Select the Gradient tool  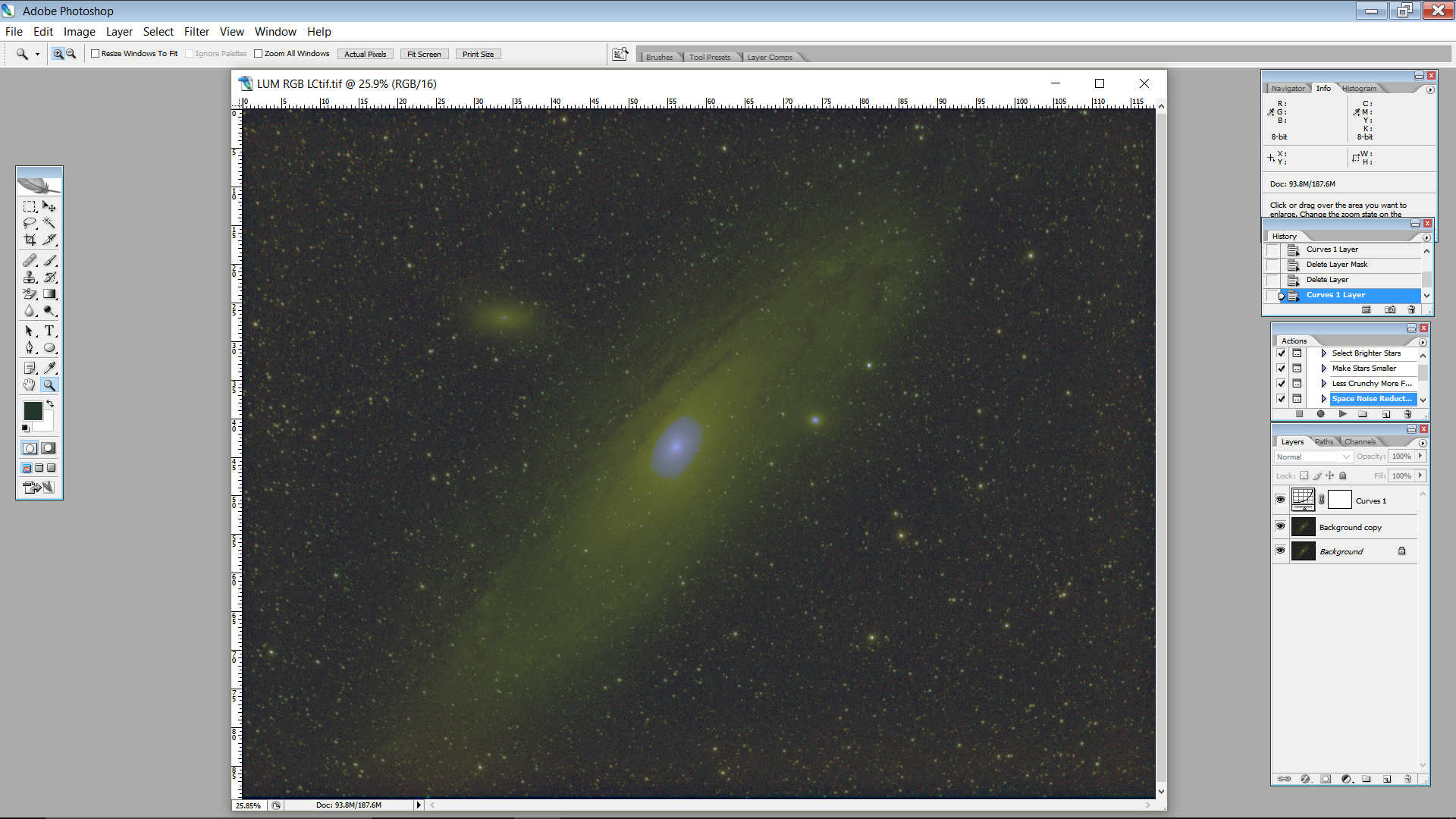[49, 294]
